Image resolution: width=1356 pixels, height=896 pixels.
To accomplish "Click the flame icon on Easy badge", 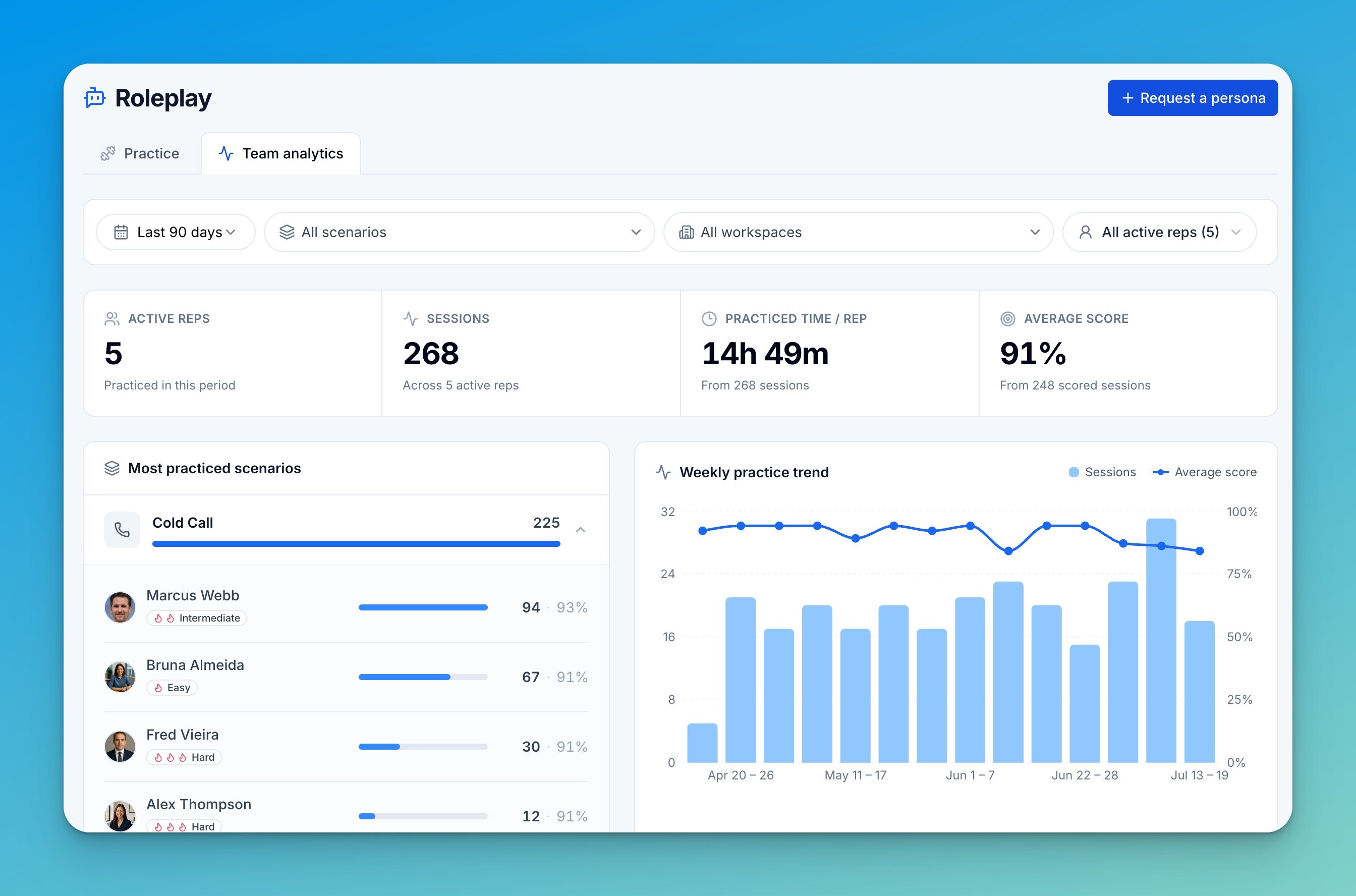I will coord(158,688).
